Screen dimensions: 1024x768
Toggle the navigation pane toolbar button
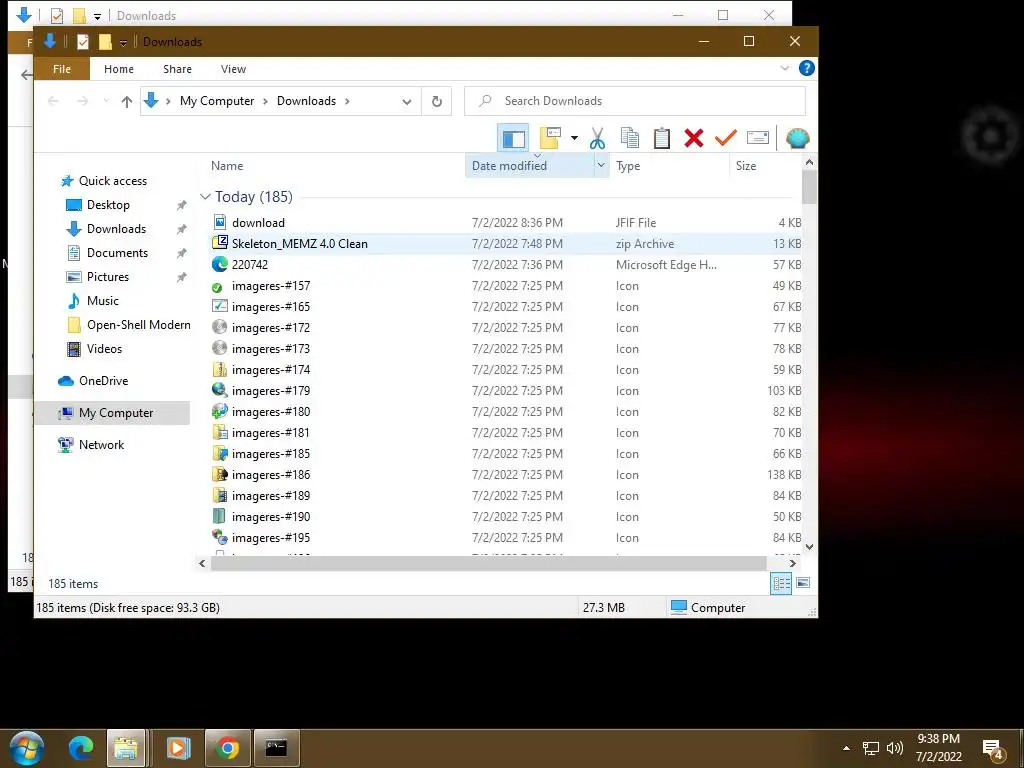[513, 138]
